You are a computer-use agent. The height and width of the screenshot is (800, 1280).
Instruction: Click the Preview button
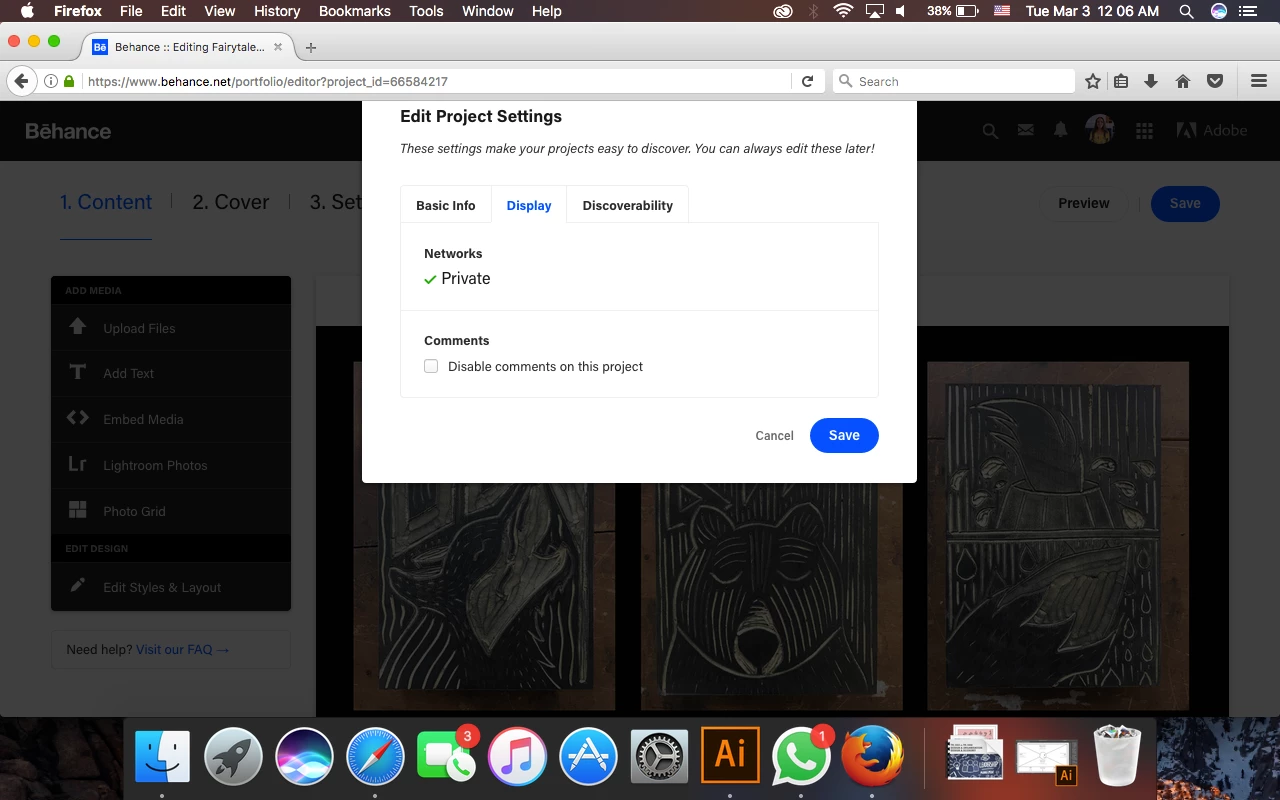pyautogui.click(x=1084, y=203)
